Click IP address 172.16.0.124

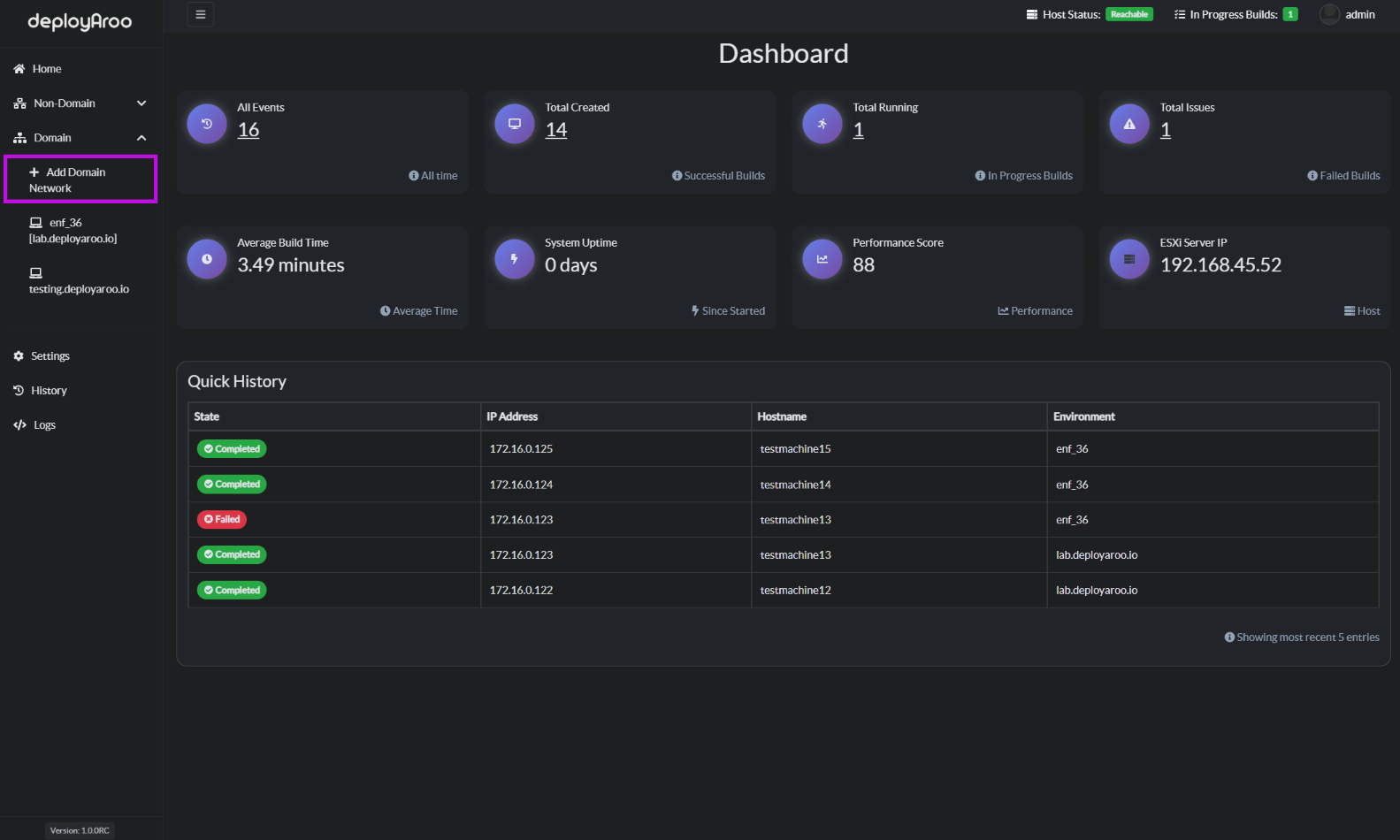click(521, 485)
